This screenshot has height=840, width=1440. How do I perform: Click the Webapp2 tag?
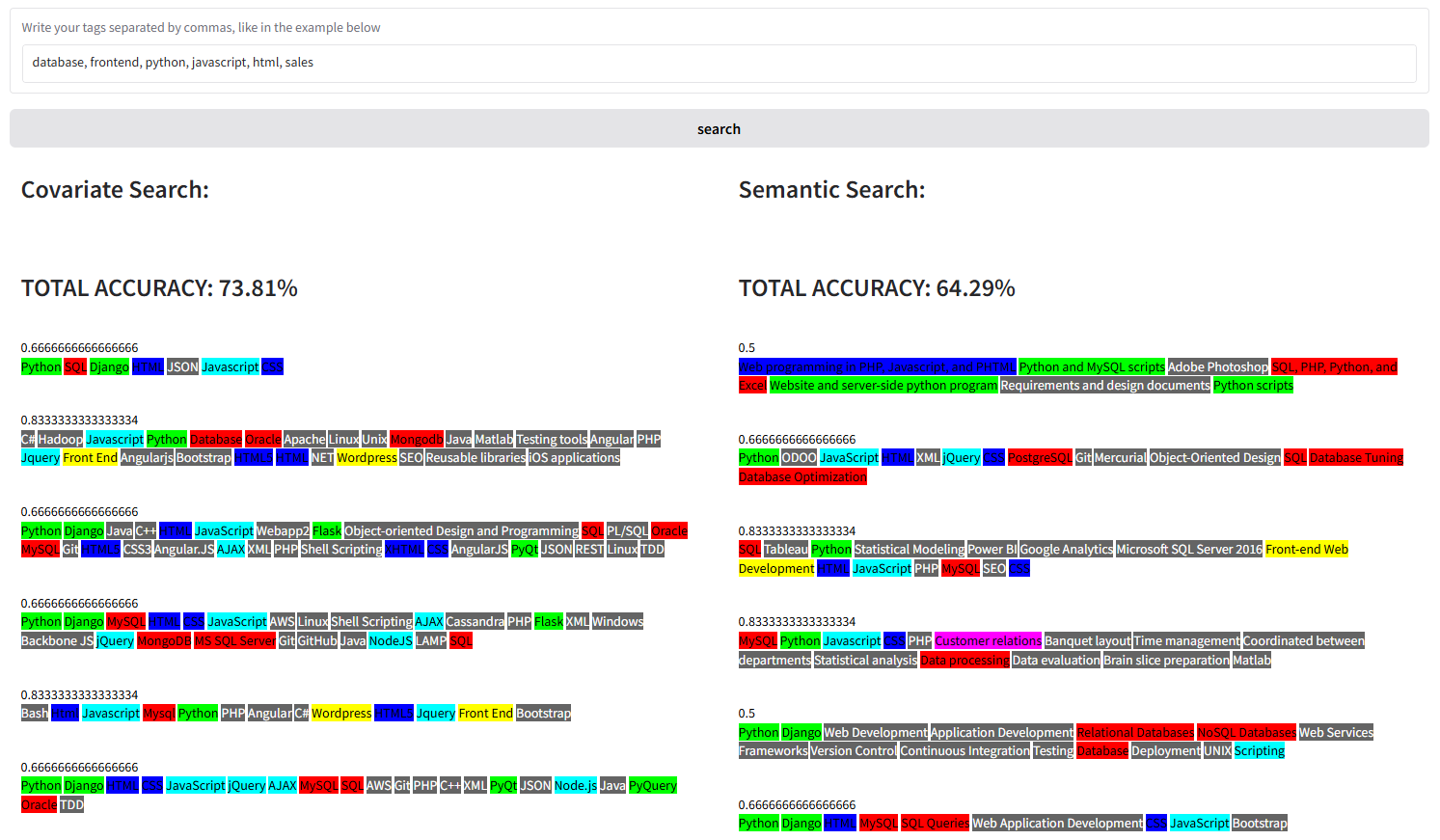[283, 531]
